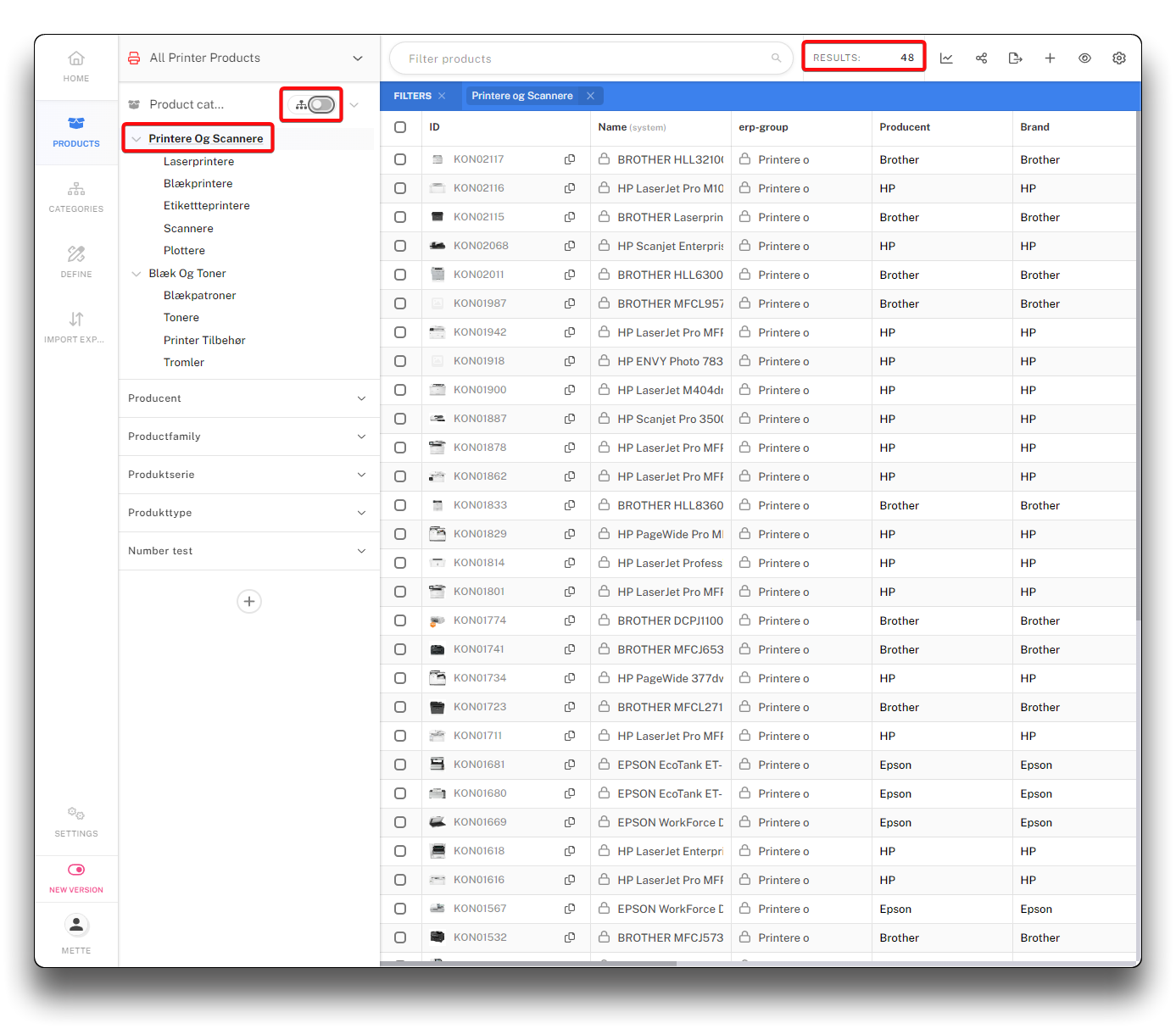Open table settings gear icon
Viewport: 1176px width, 1029px height.
pos(1119,58)
